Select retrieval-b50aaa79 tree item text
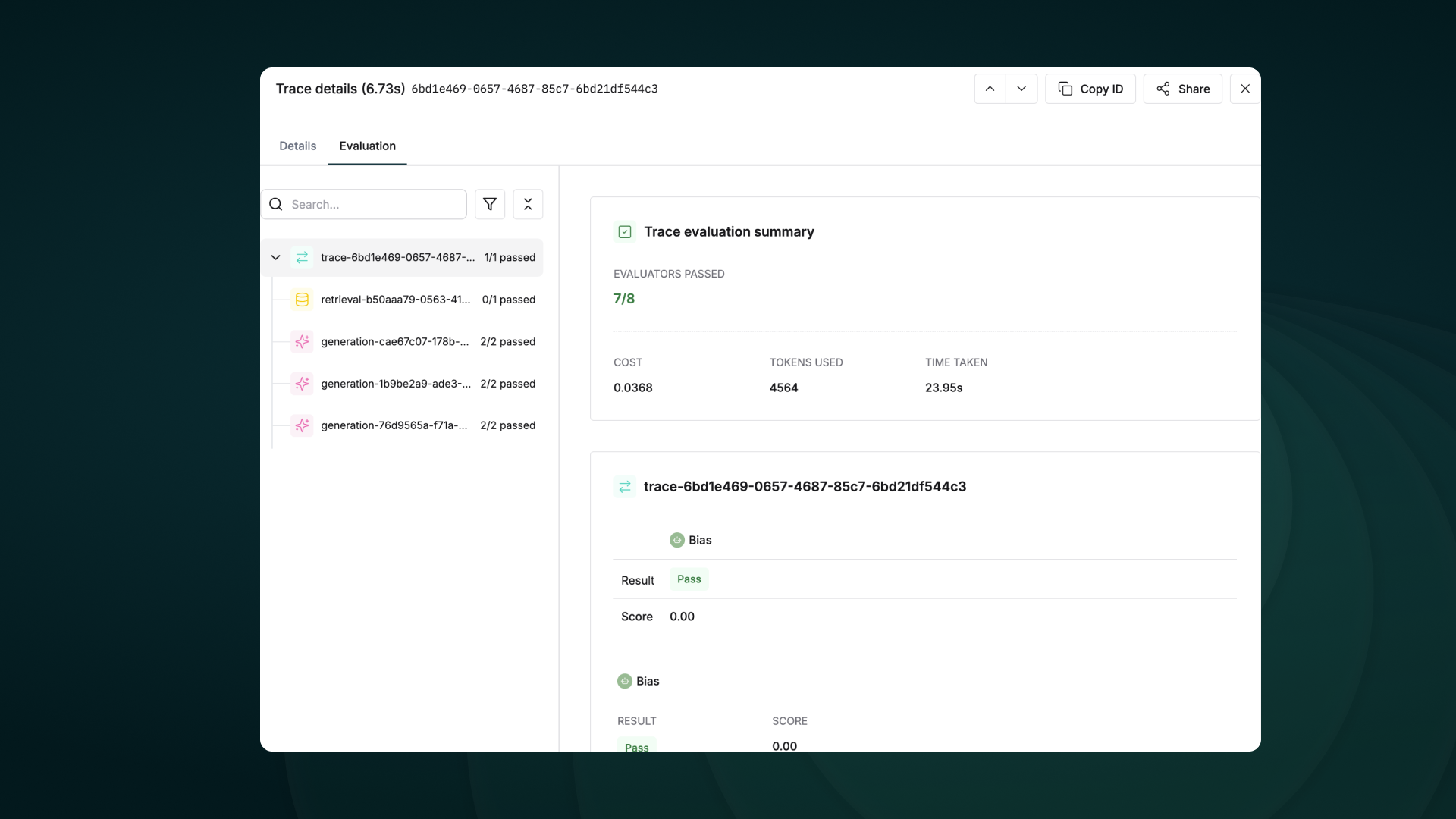 coord(395,300)
